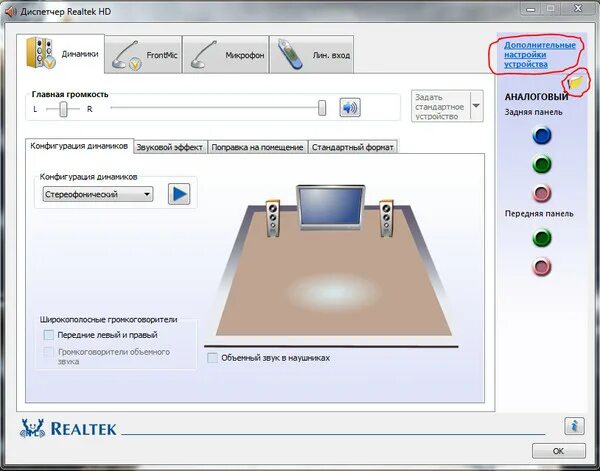Open the Лин. вход tab

click(311, 55)
